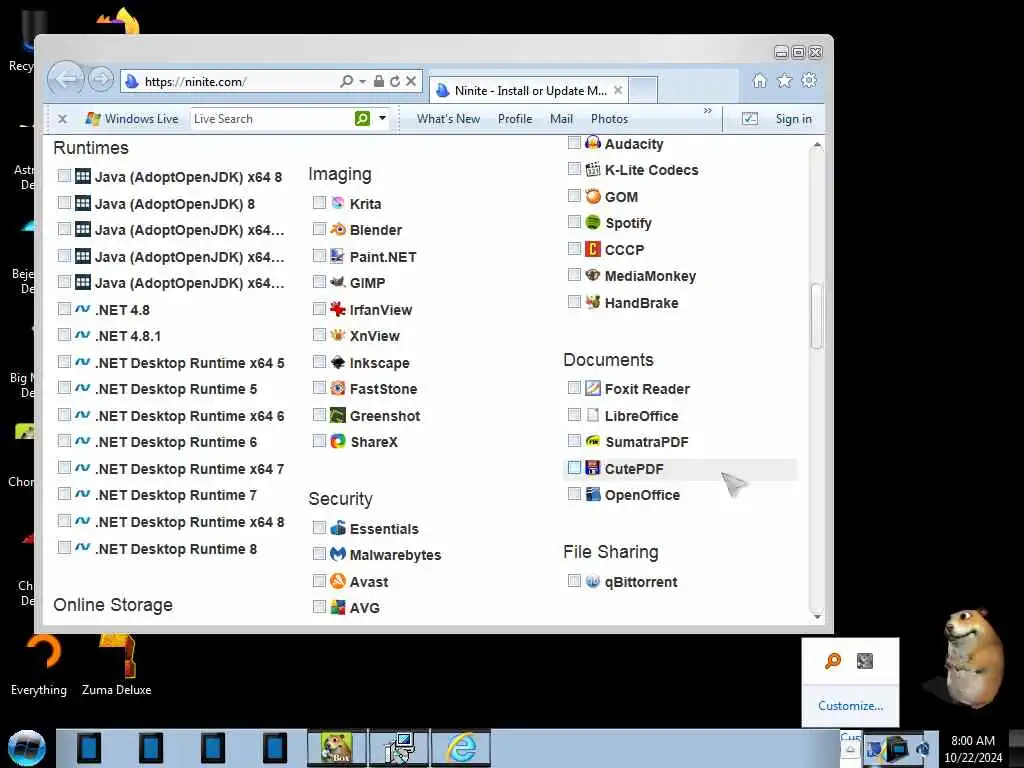Click the .NET 4.8 icon

[x=82, y=309]
